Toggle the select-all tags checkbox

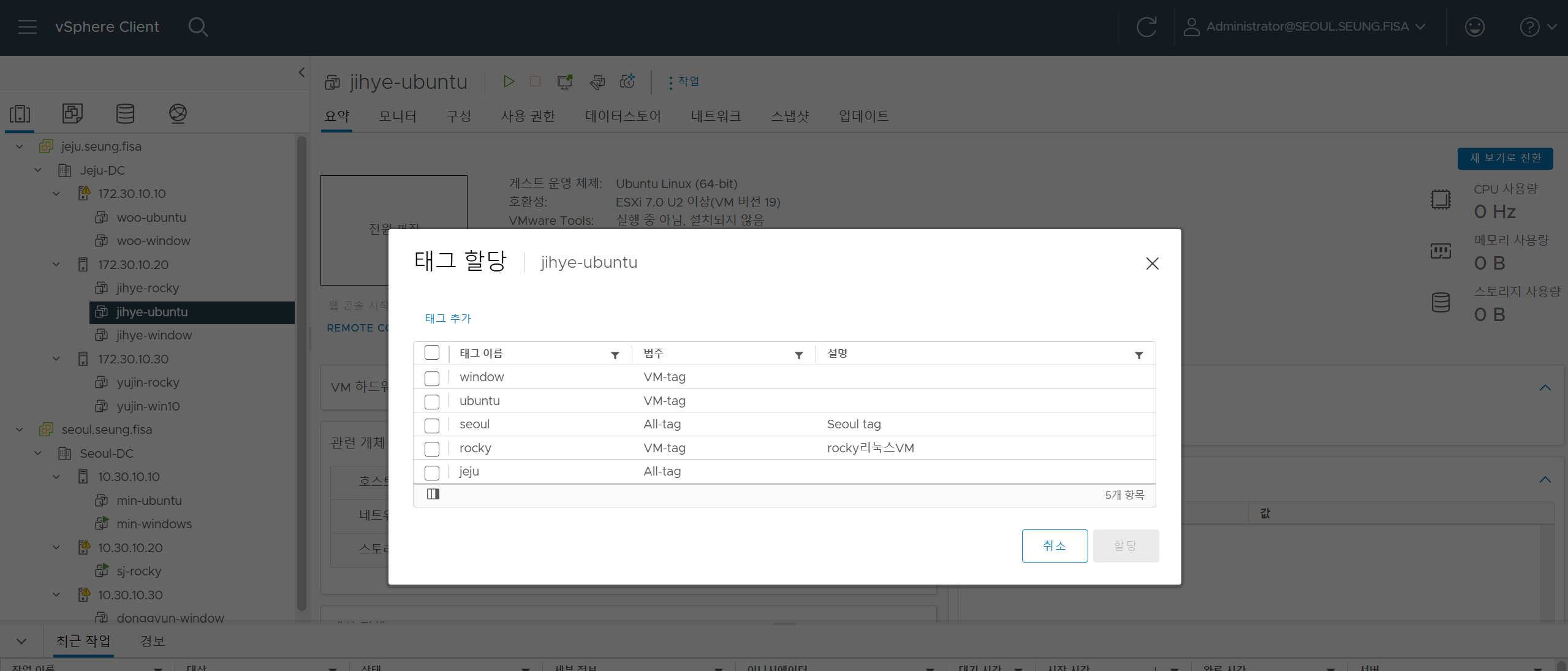[x=432, y=353]
